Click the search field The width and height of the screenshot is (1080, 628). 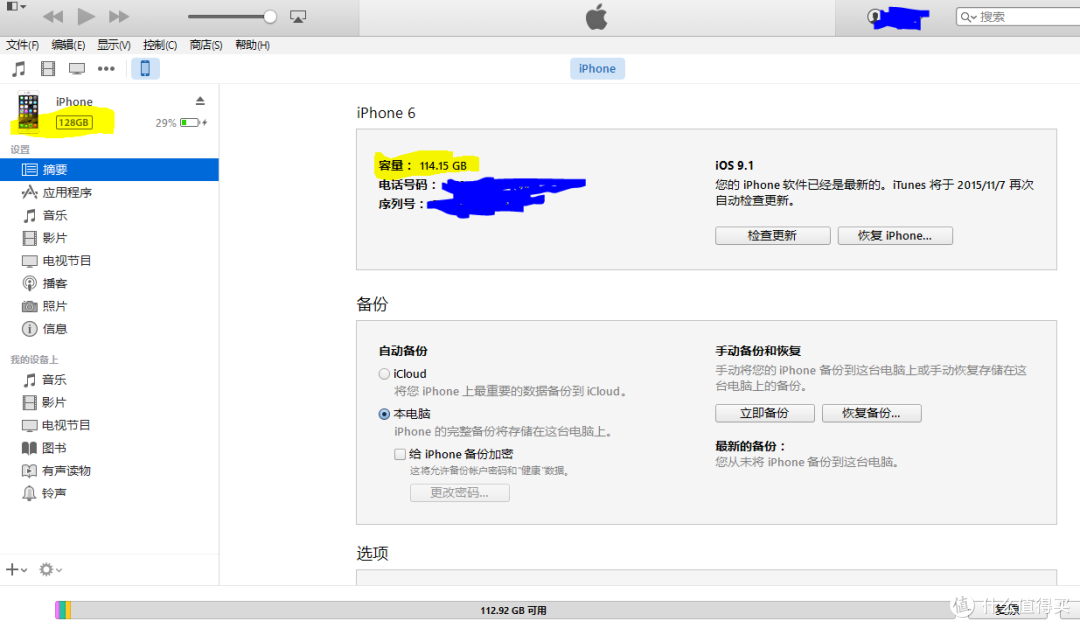1019,17
